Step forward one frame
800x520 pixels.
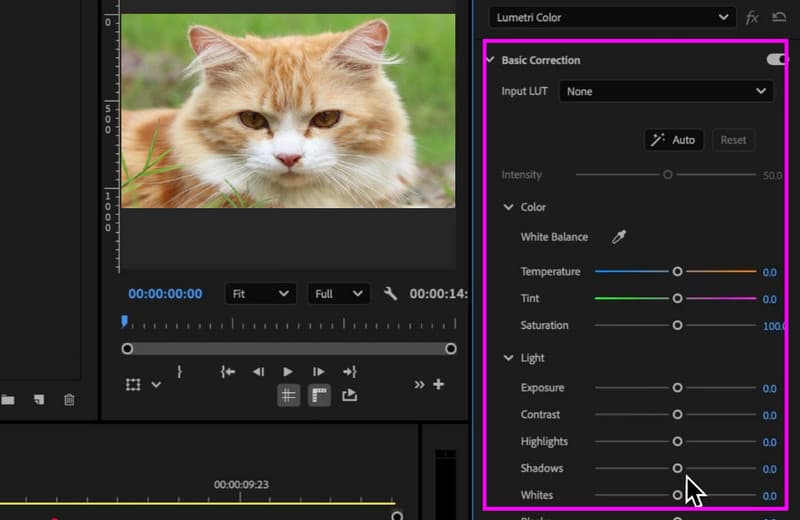coord(318,372)
